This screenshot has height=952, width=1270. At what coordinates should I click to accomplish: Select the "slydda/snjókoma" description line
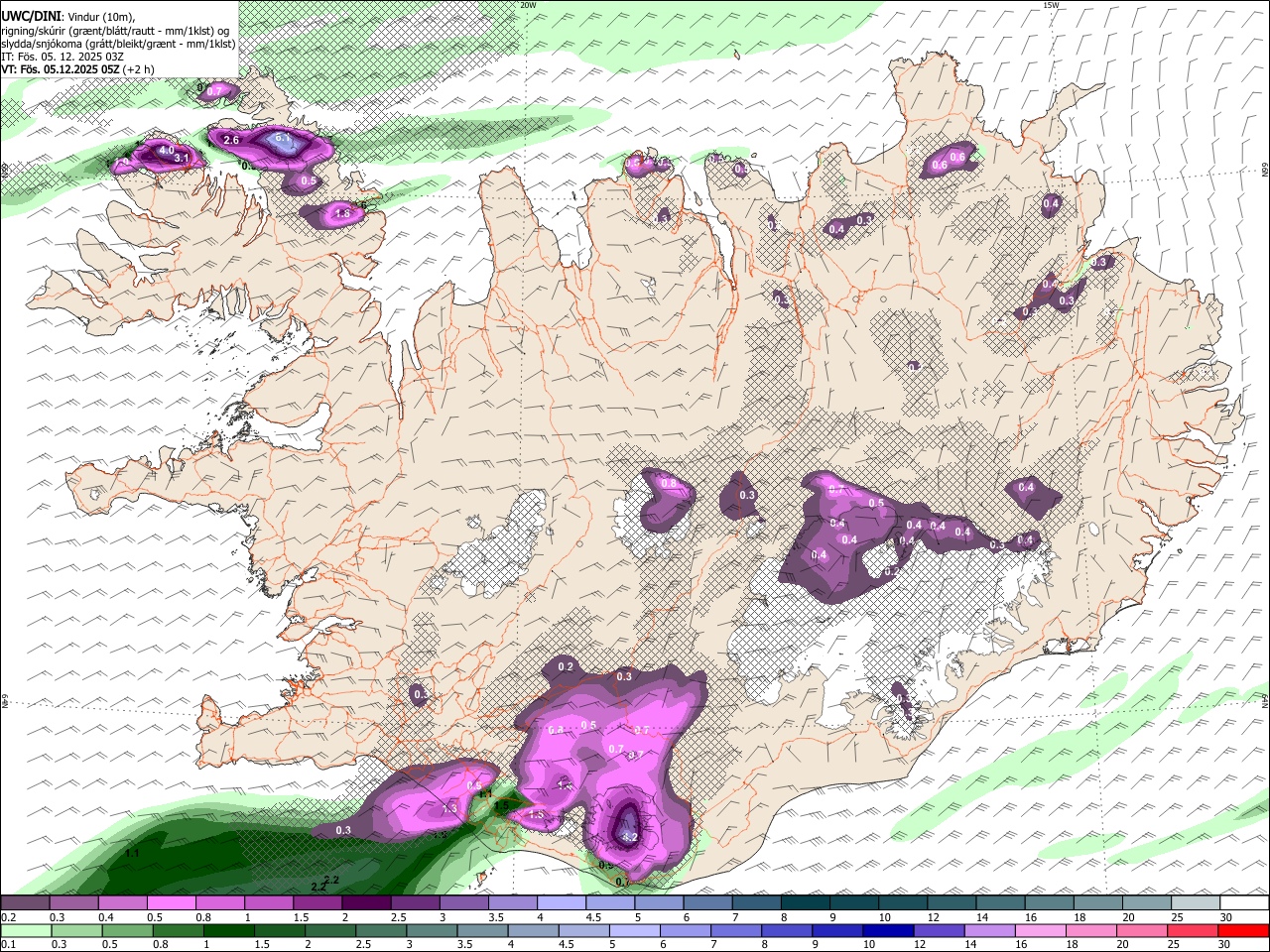tap(119, 44)
